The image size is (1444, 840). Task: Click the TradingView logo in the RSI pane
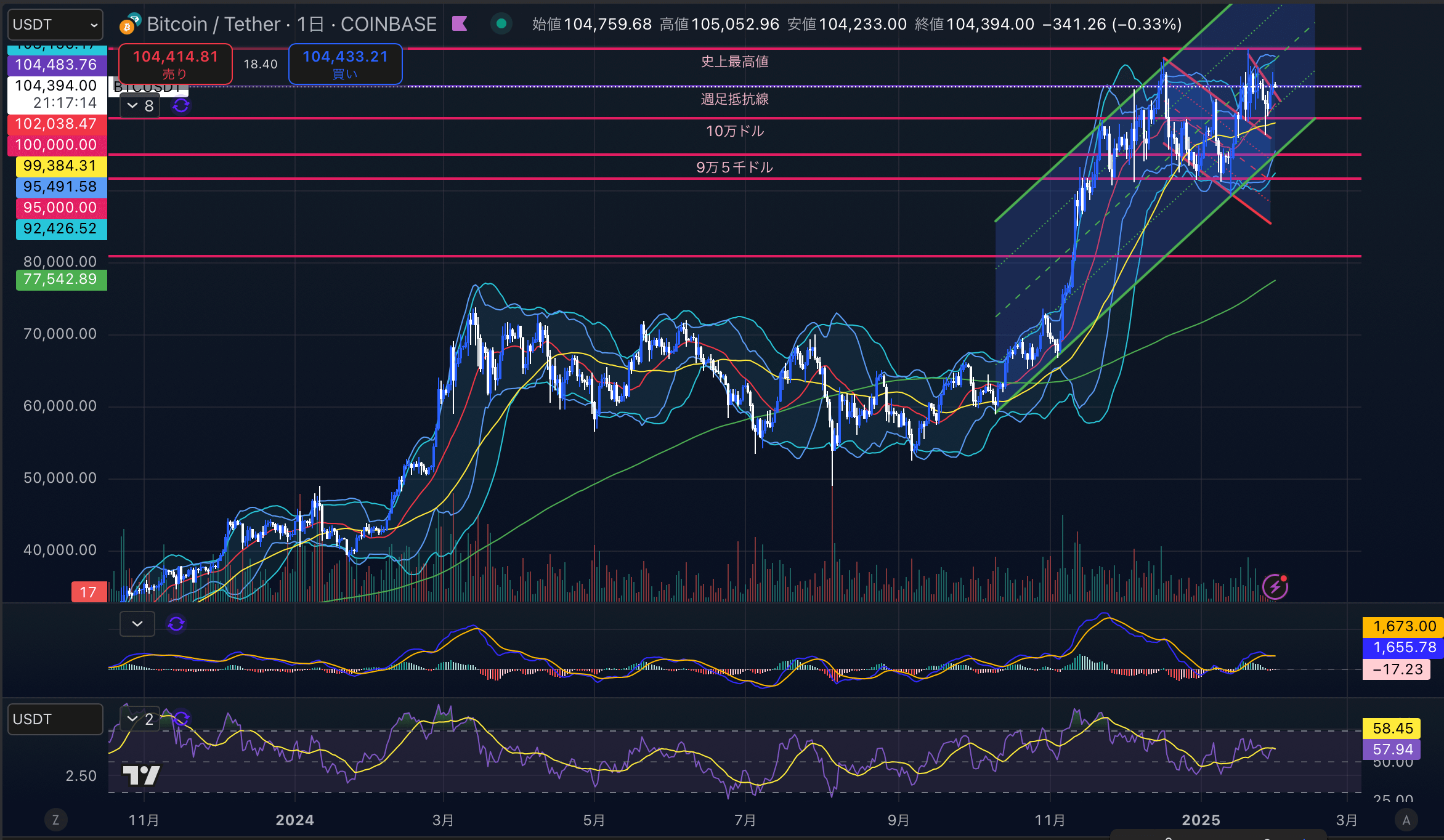point(142,775)
